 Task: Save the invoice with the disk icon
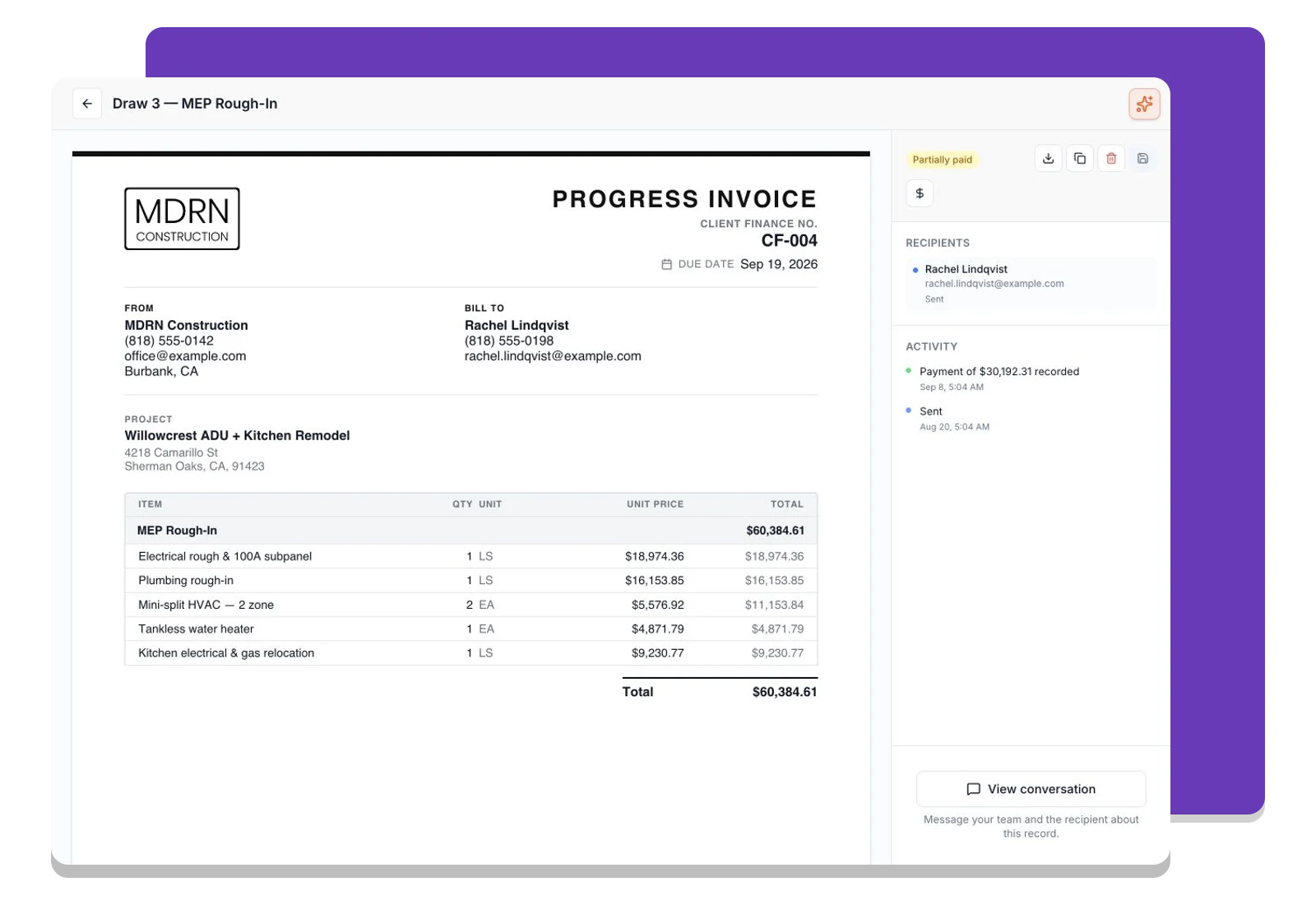[x=1142, y=159]
